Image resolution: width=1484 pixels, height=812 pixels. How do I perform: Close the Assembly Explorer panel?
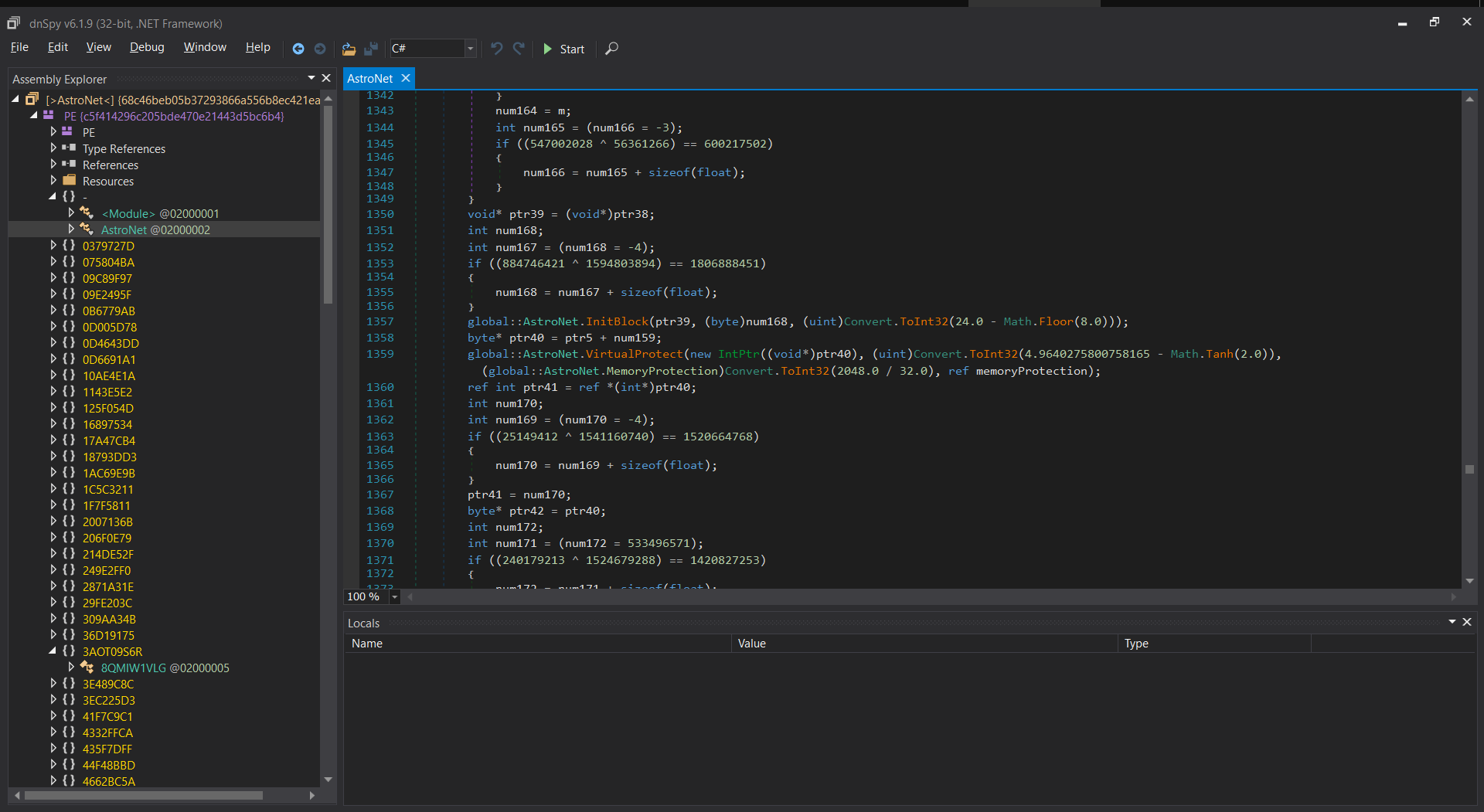pyautogui.click(x=326, y=78)
